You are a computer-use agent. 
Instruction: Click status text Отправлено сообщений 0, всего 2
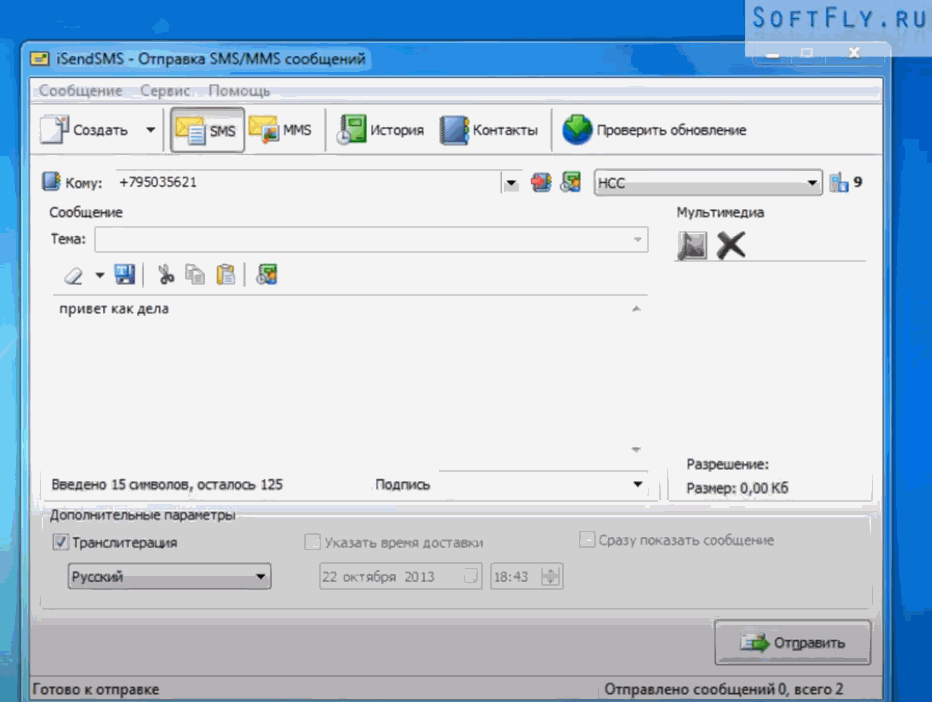[x=723, y=690]
